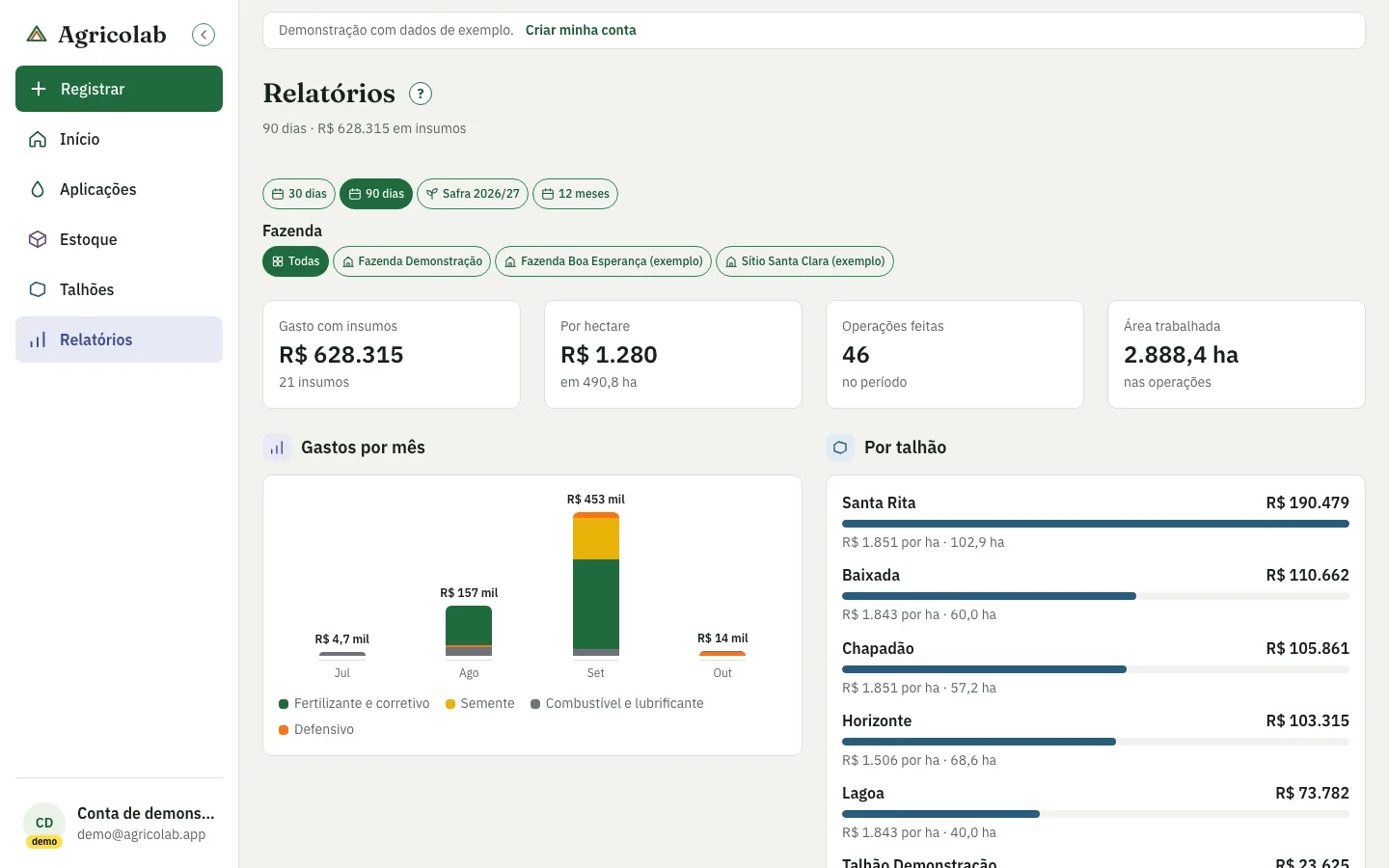Click the Semente legend entry
Screen dimensions: 1389x868
pyautogui.click(x=479, y=704)
